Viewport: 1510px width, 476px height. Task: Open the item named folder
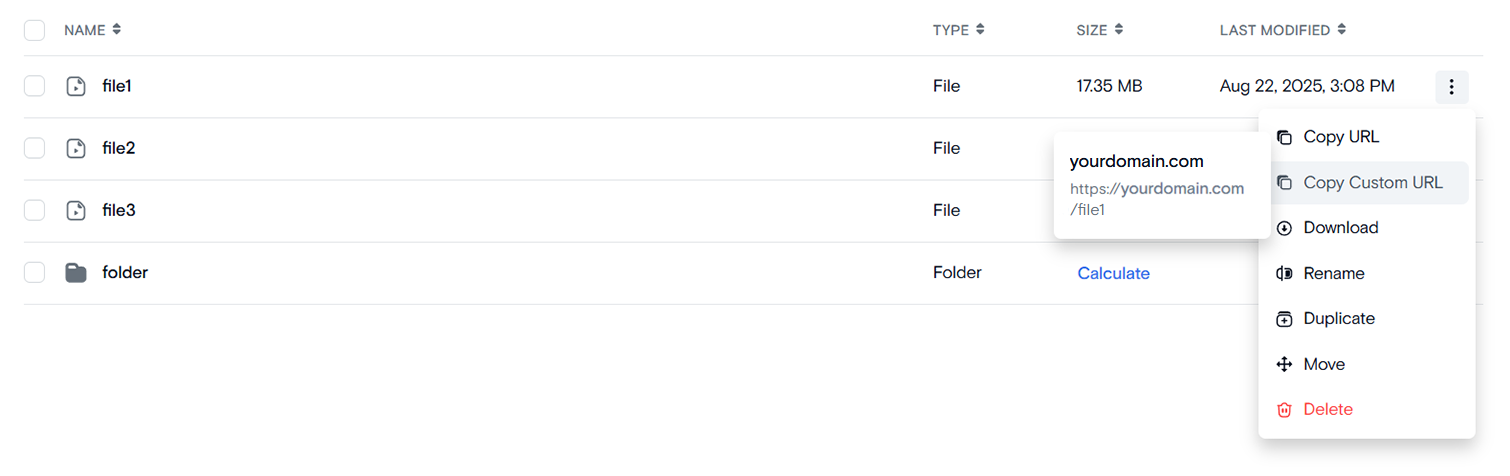click(x=125, y=273)
